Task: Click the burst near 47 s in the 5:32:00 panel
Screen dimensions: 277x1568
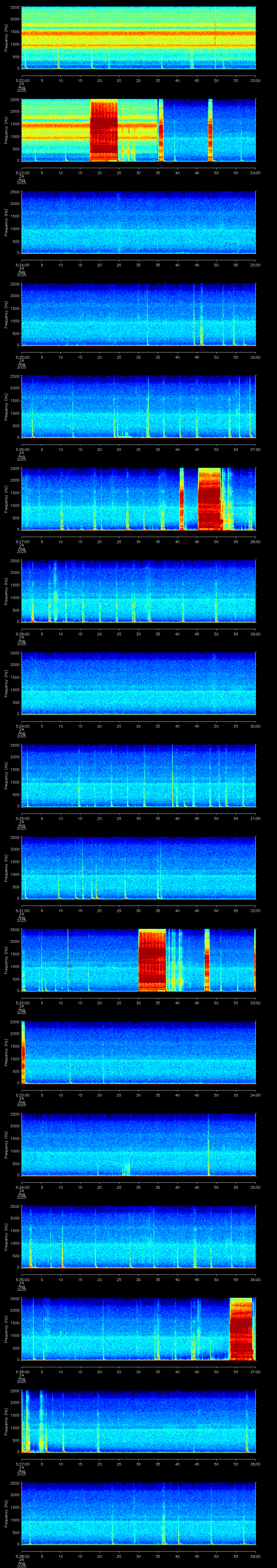Action: (x=207, y=960)
